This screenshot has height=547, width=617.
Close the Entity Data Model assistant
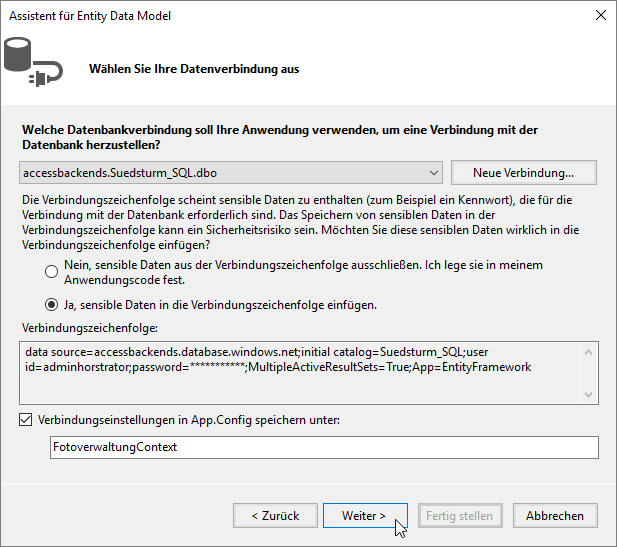click(x=598, y=15)
